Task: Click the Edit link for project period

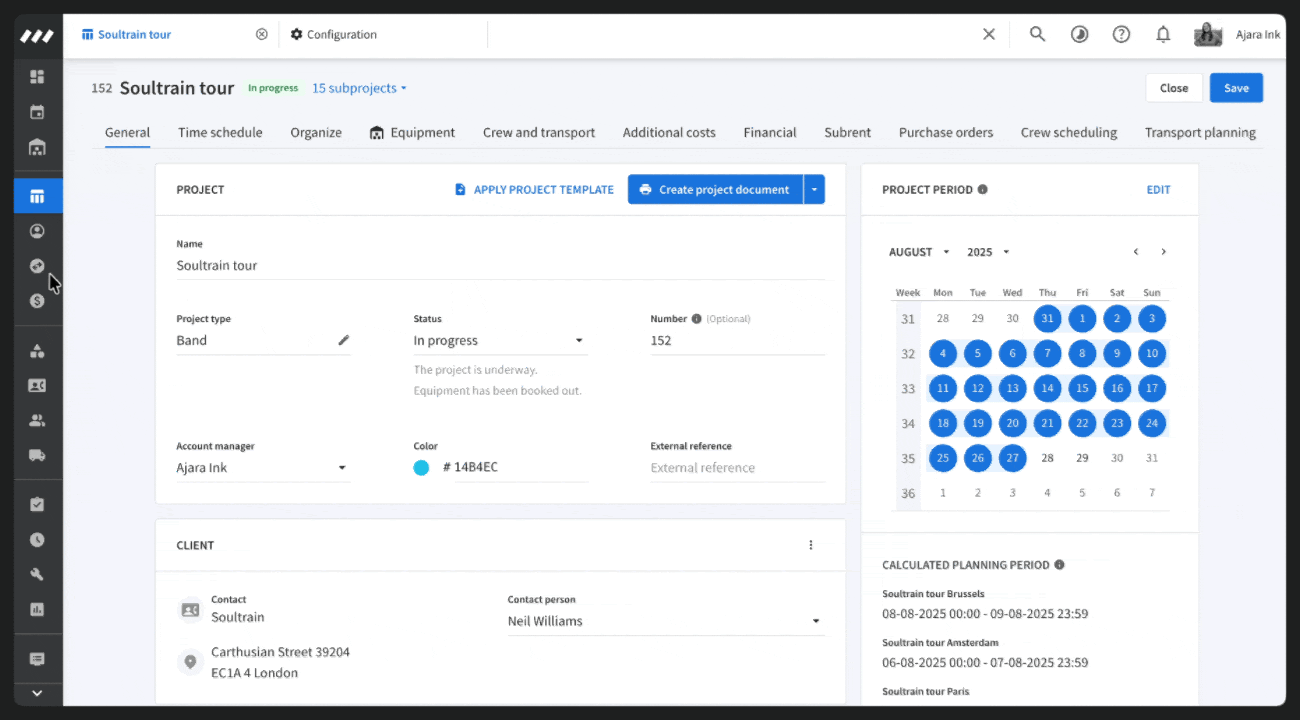Action: (x=1158, y=189)
